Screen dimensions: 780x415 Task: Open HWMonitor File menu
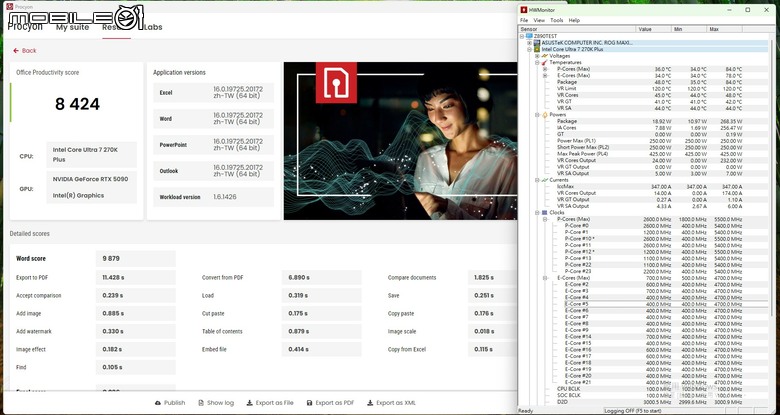coord(524,20)
